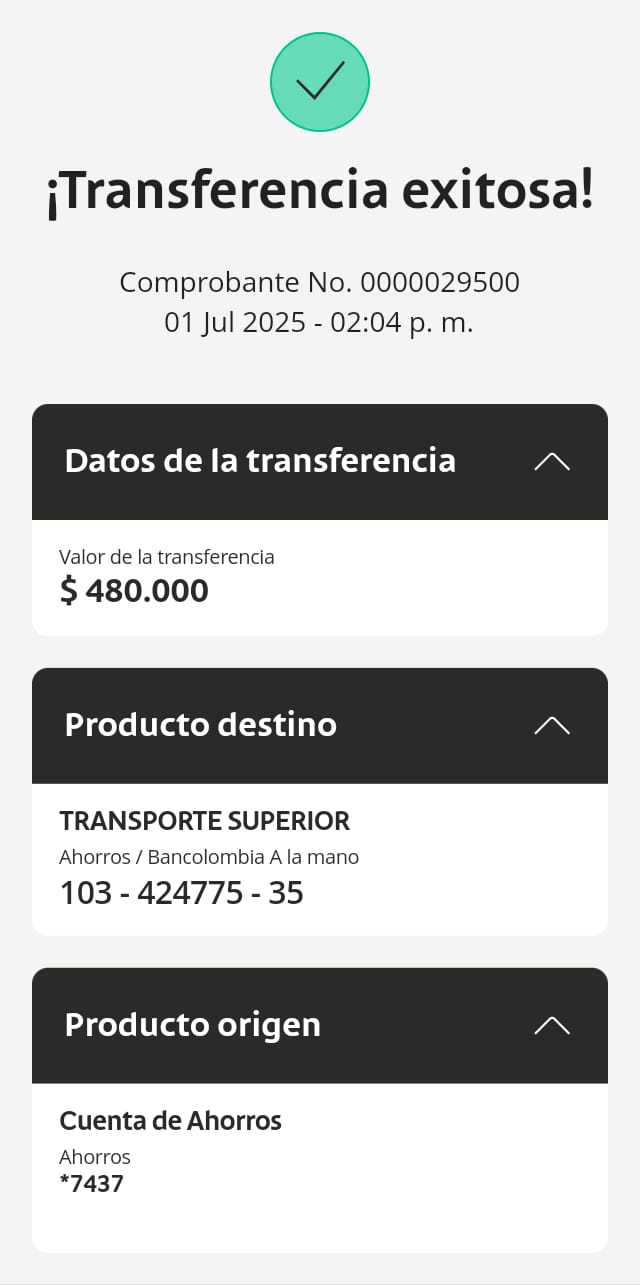Select destination account number 103 - 424775 - 35

click(182, 892)
